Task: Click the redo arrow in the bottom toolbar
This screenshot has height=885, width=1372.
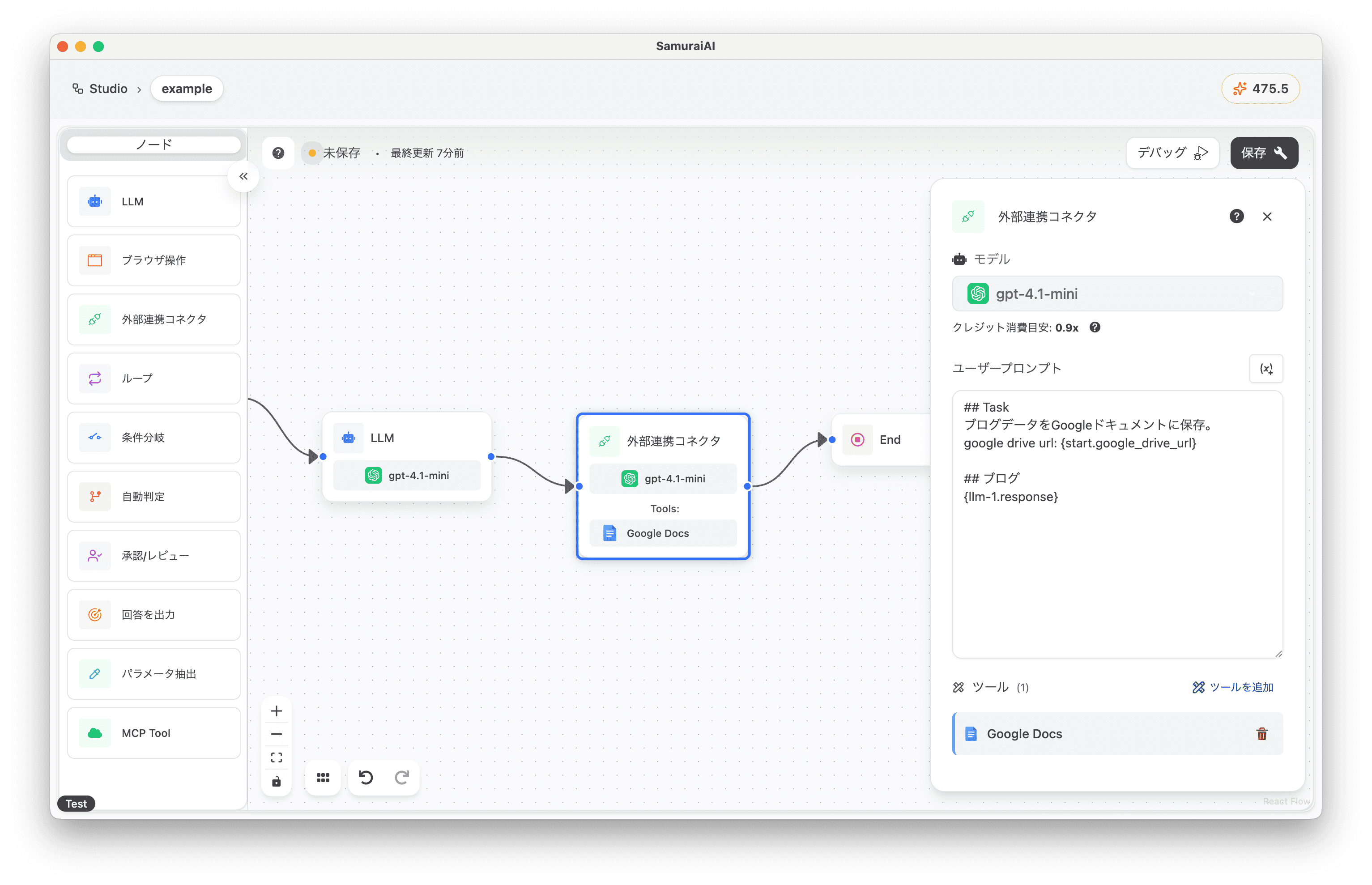Action: 402,778
